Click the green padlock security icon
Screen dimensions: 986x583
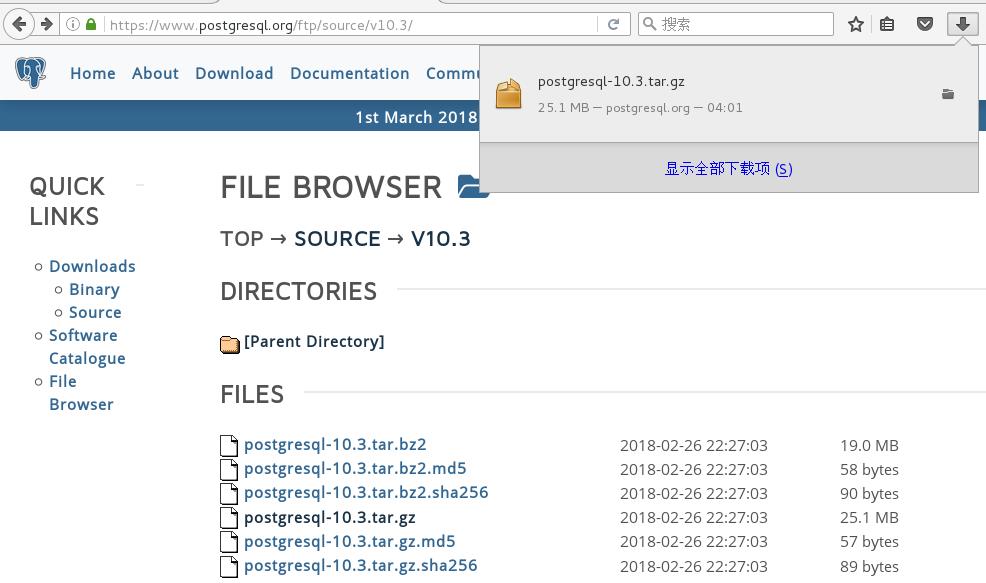point(91,25)
